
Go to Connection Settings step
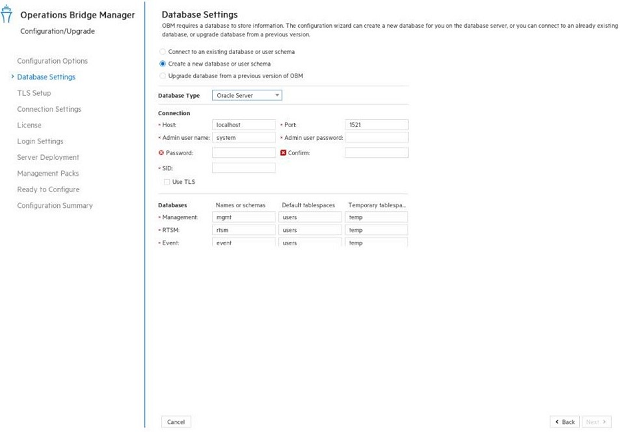tap(49, 109)
